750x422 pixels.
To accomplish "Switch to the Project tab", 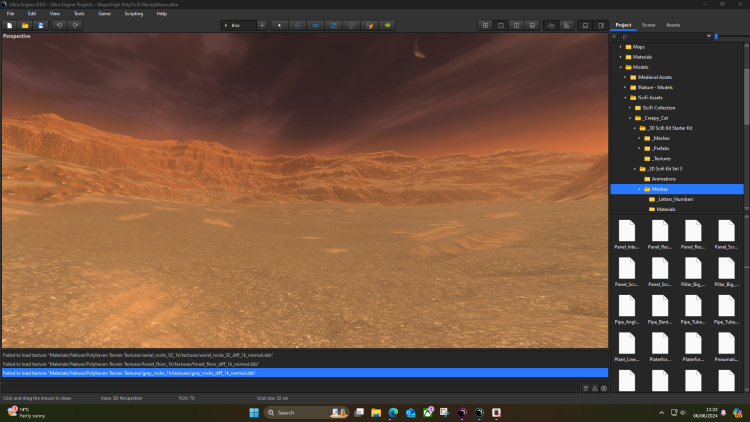I will (623, 25).
